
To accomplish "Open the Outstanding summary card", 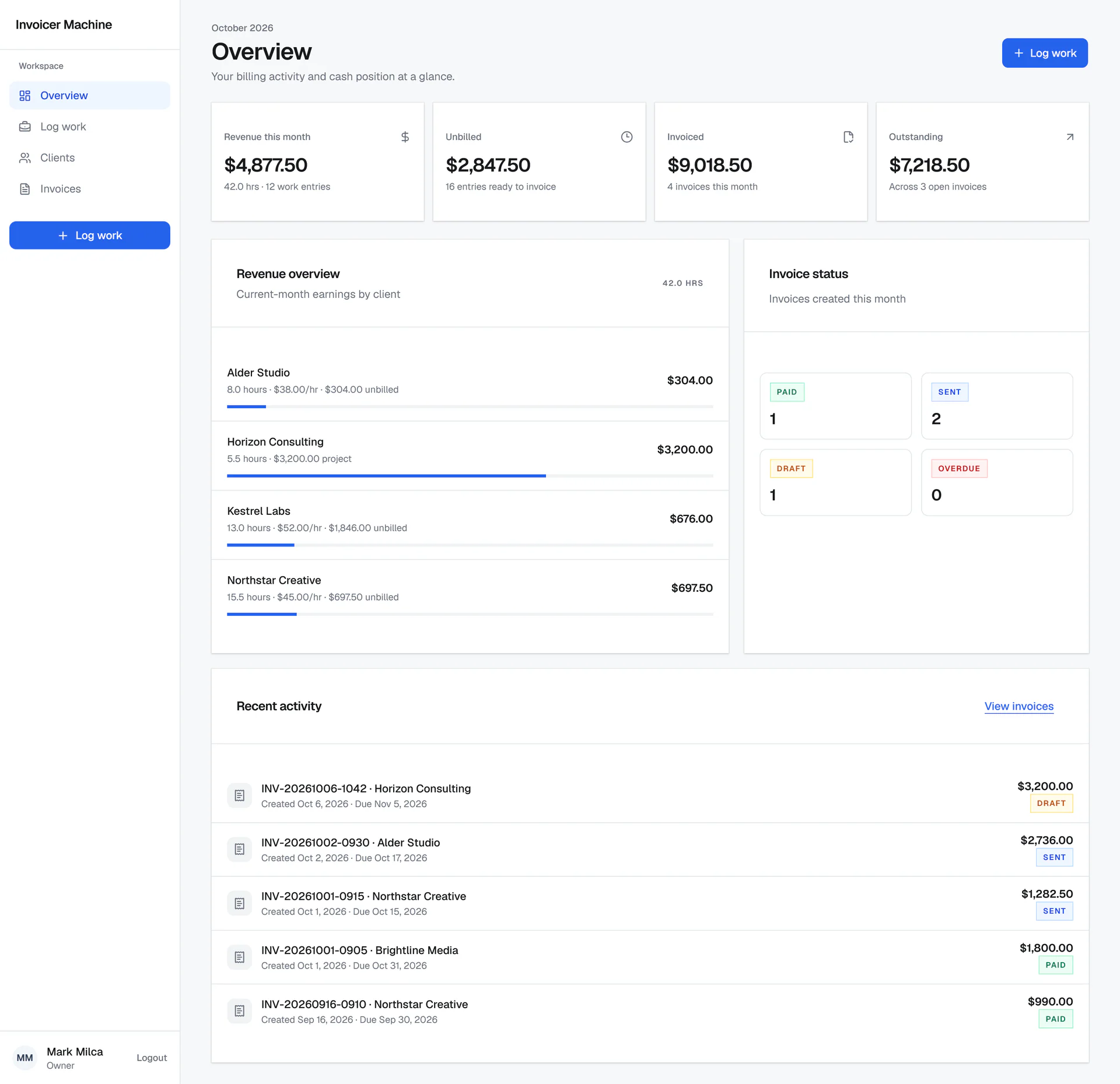I will click(x=982, y=162).
